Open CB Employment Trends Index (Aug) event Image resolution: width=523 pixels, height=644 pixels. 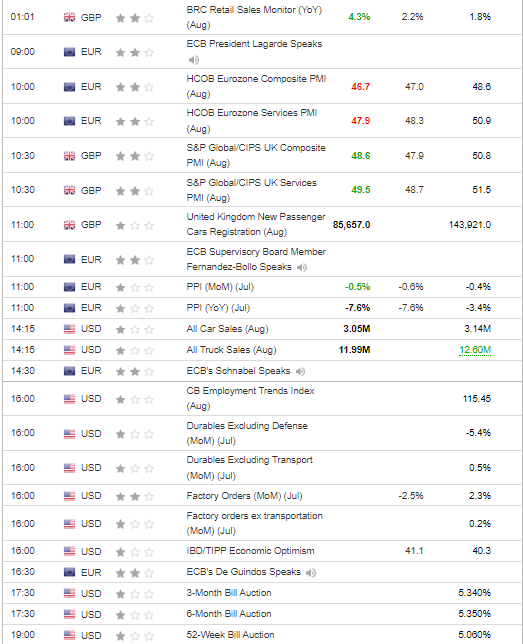tap(250, 398)
